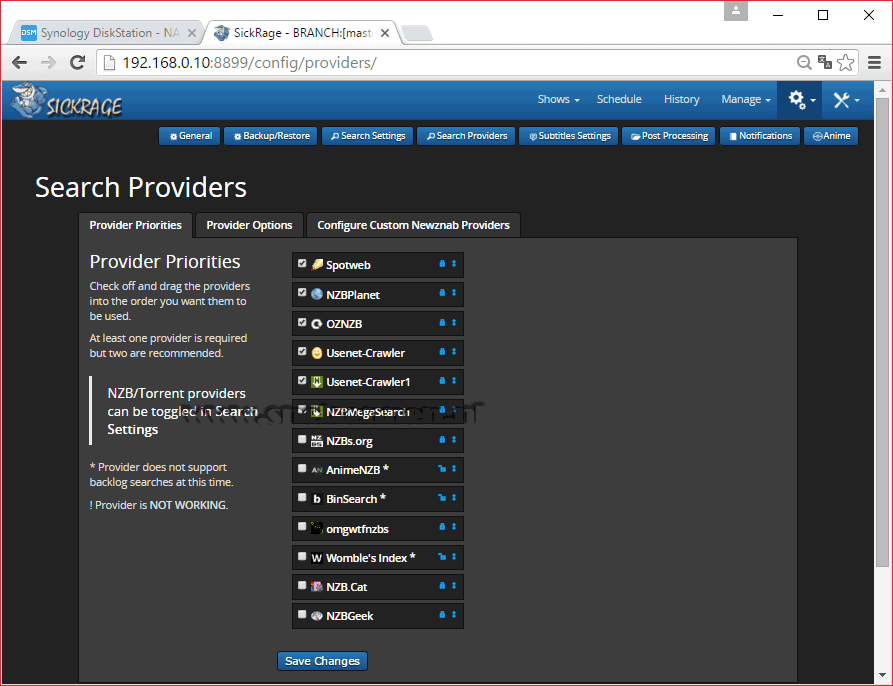Enable the Womble's Index provider checkbox

(x=302, y=556)
